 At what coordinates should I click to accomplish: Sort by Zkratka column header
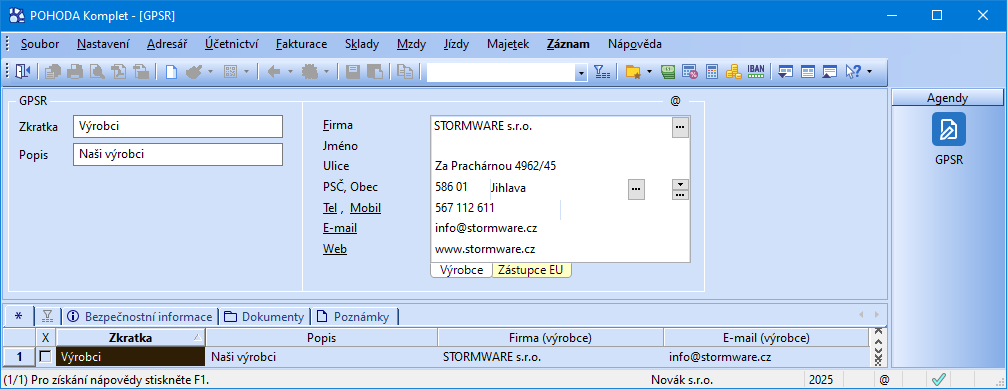[x=131, y=337]
